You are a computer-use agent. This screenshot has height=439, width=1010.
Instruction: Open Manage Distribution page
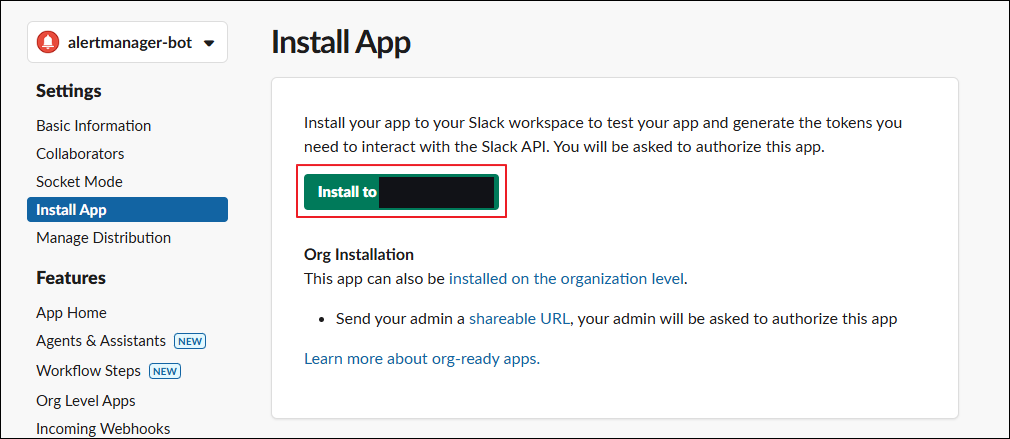104,238
